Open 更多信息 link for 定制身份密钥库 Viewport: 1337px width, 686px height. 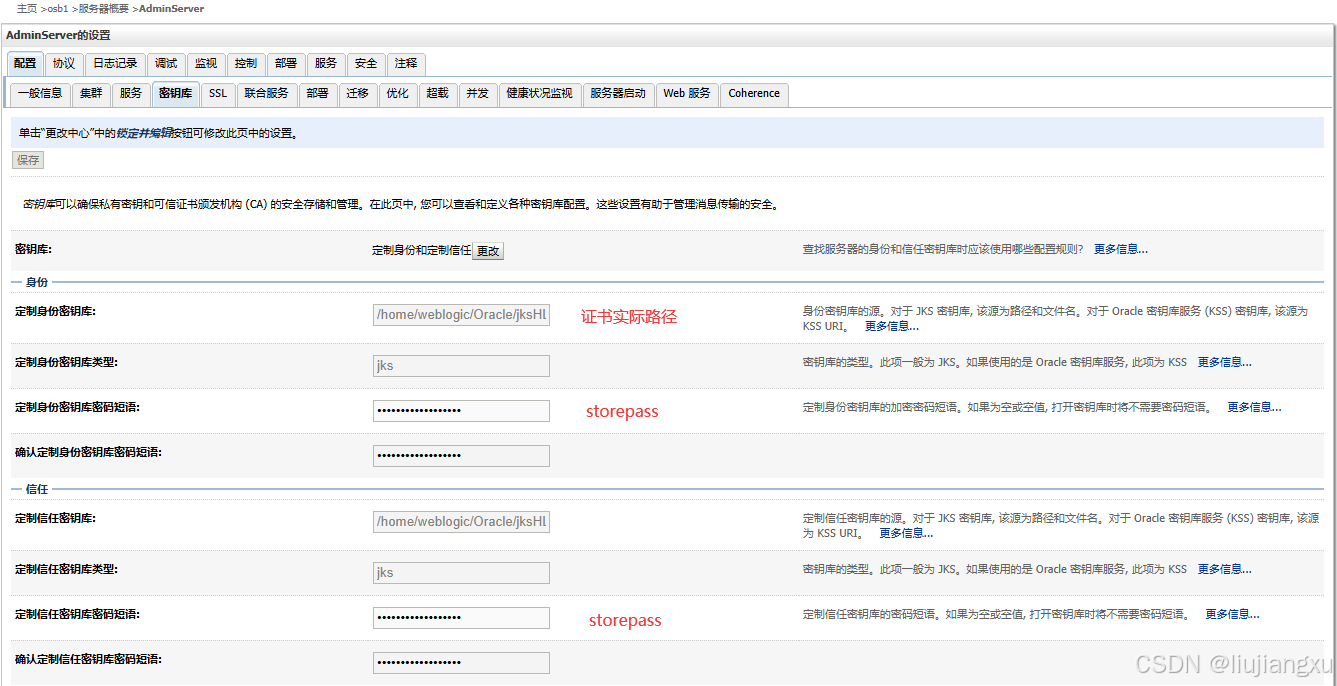click(x=892, y=326)
